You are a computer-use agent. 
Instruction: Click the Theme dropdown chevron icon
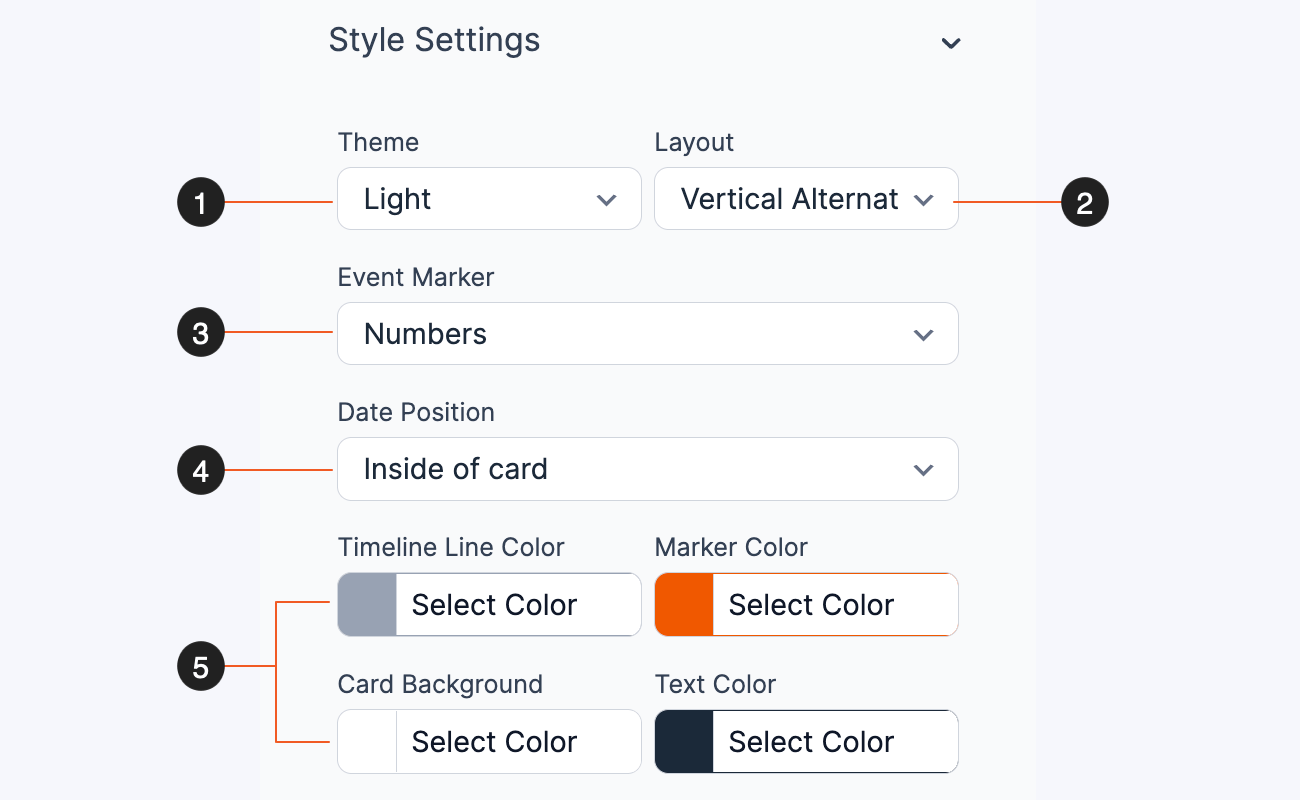[607, 200]
